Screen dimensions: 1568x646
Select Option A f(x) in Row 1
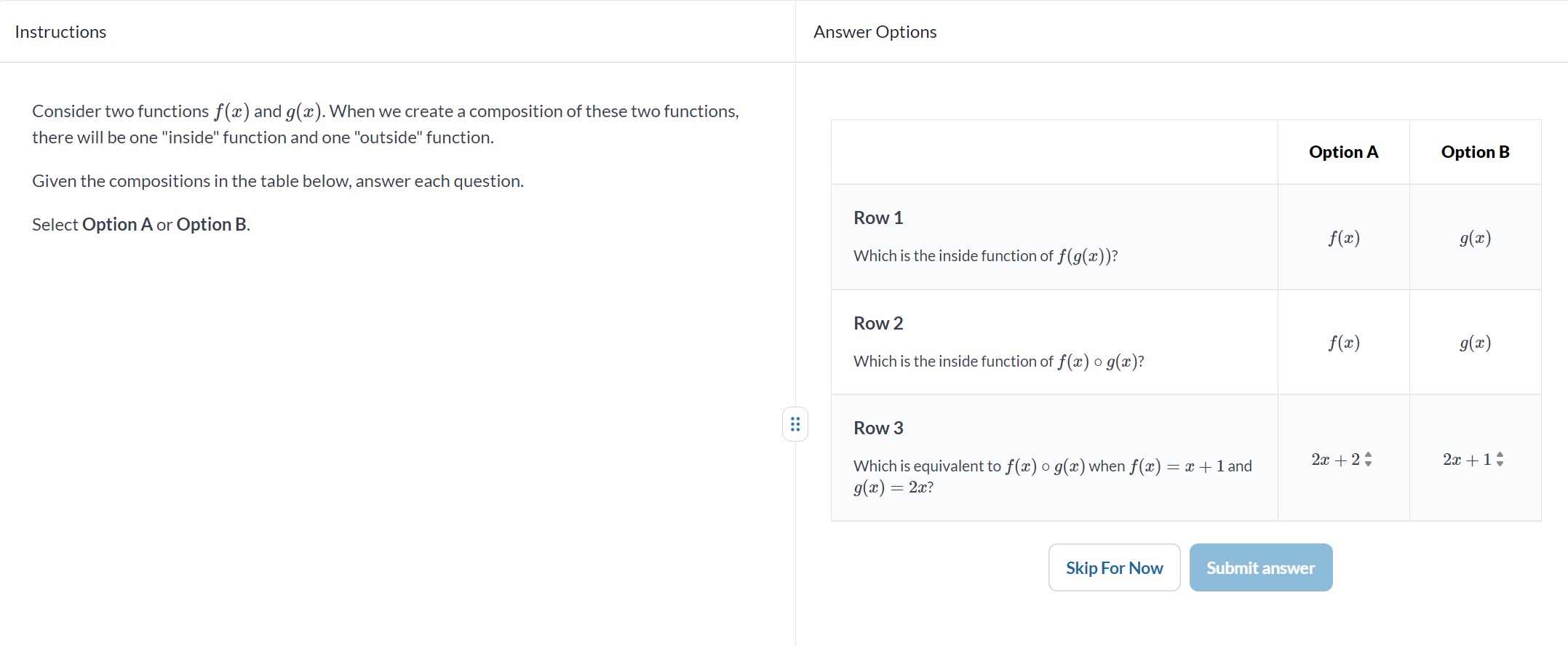click(1343, 238)
